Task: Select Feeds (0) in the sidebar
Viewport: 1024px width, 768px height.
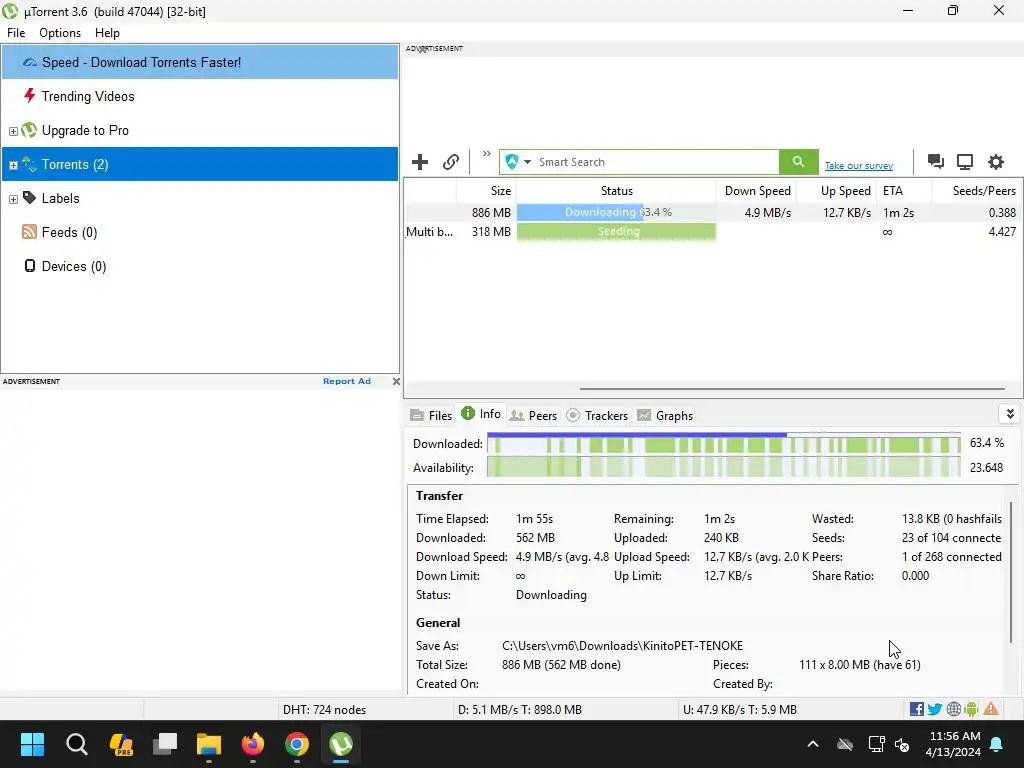Action: pyautogui.click(x=200, y=232)
